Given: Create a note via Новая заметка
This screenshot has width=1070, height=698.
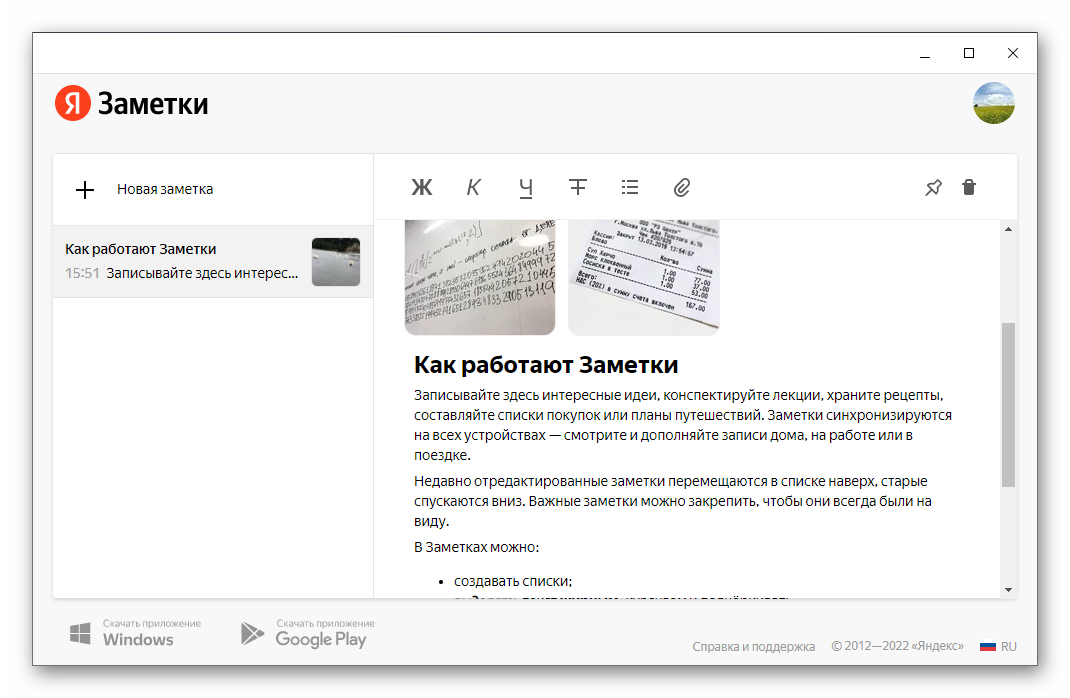Looking at the screenshot, I should [x=164, y=189].
